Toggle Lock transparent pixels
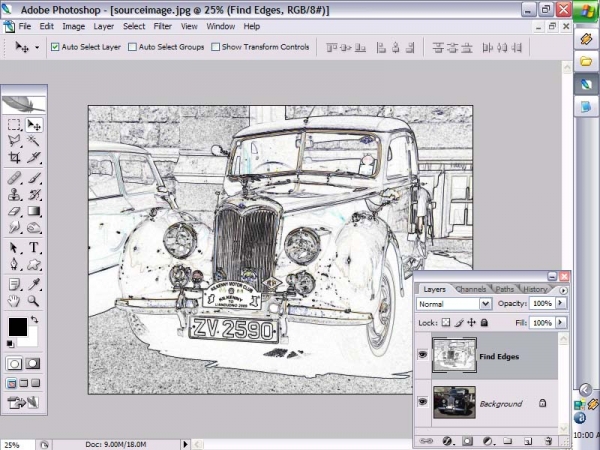Screen dimensions: 600x450 446,323
